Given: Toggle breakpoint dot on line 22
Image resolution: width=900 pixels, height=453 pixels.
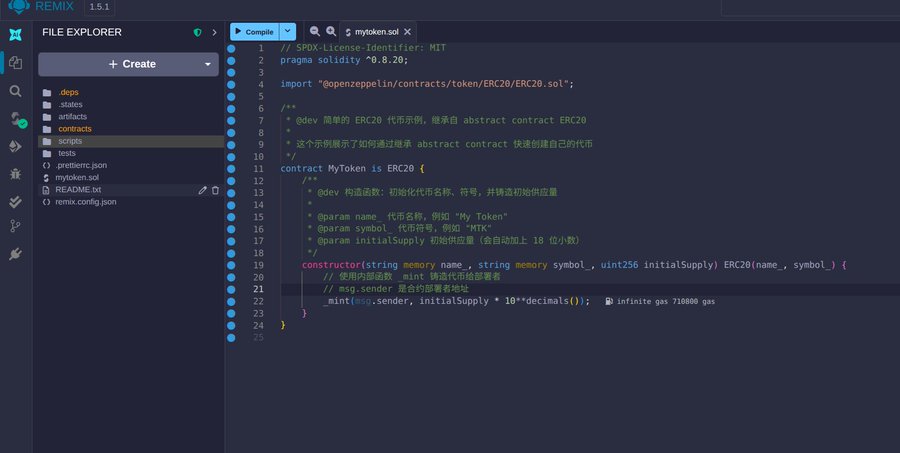Looking at the screenshot, I should click(x=231, y=301).
